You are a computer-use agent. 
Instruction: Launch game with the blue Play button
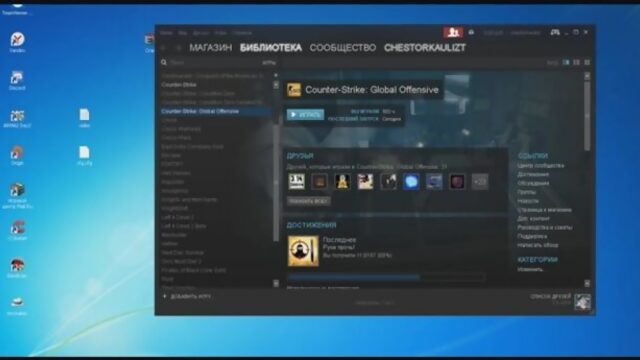pyautogui.click(x=305, y=115)
